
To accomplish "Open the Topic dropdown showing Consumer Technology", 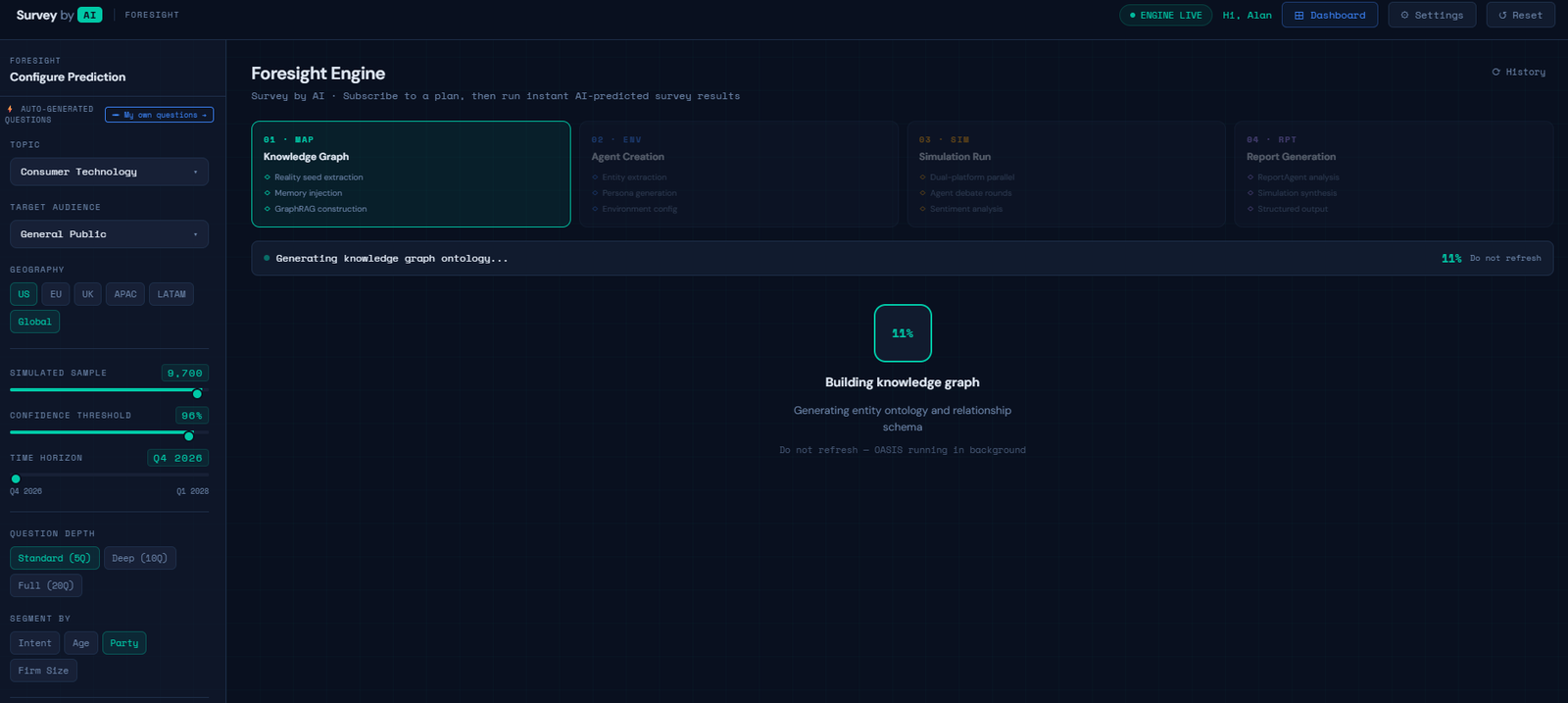I will 109,172.
